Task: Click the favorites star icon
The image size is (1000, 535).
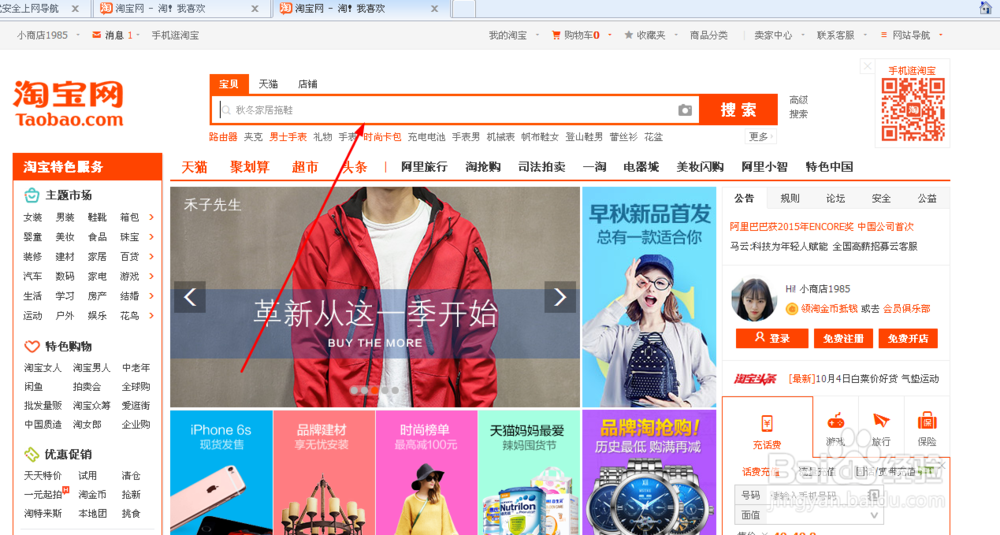Action: [x=629, y=35]
